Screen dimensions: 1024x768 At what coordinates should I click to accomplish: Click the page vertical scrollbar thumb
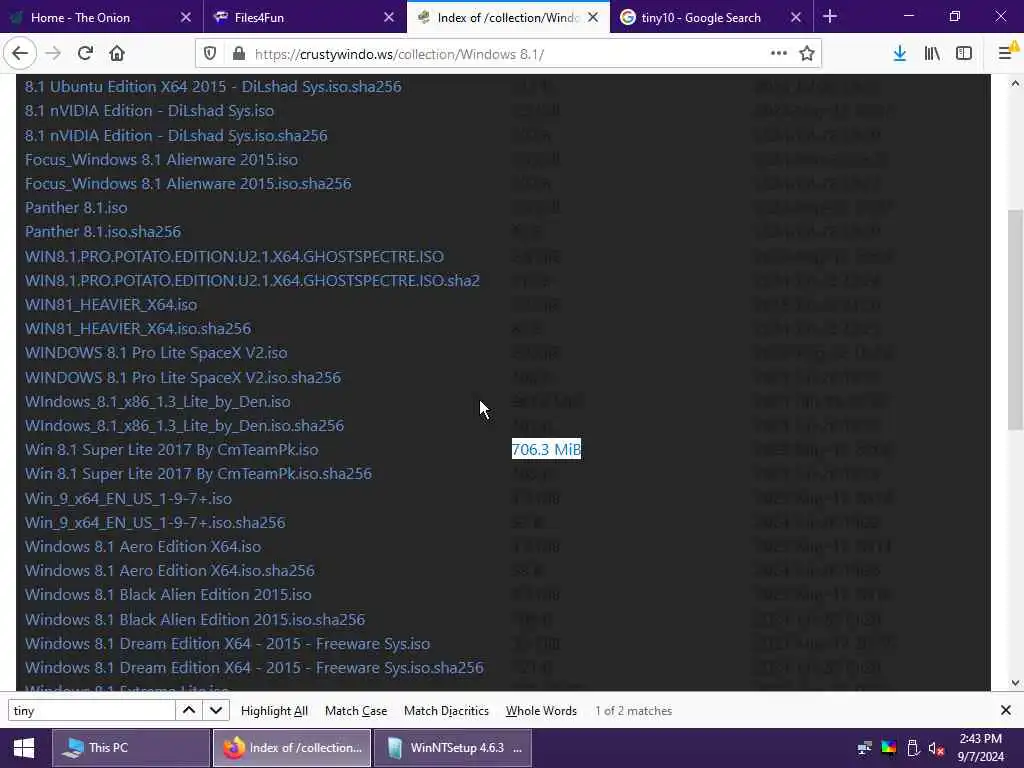[1015, 320]
